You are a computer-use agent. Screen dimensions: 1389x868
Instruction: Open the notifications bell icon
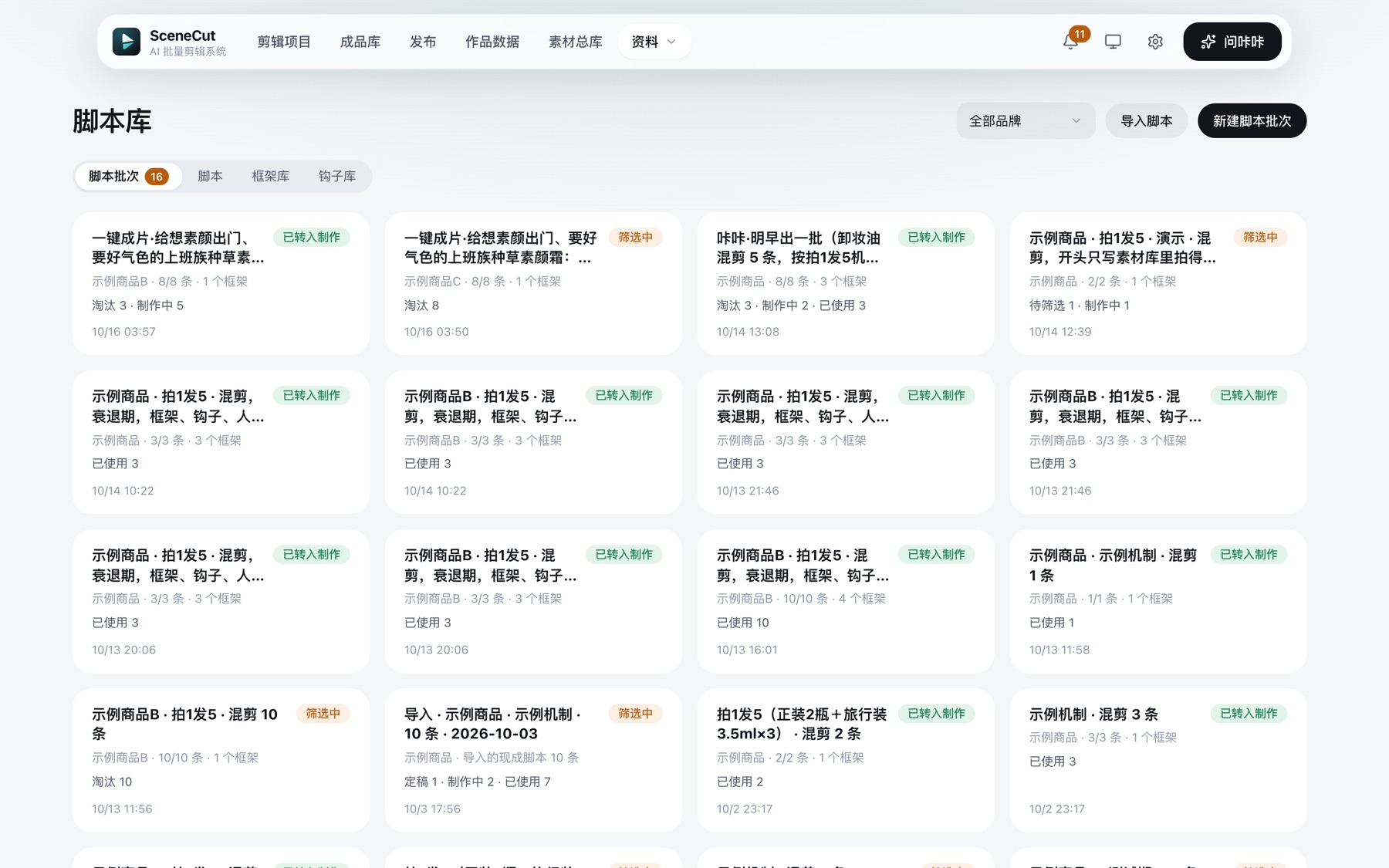1070,42
